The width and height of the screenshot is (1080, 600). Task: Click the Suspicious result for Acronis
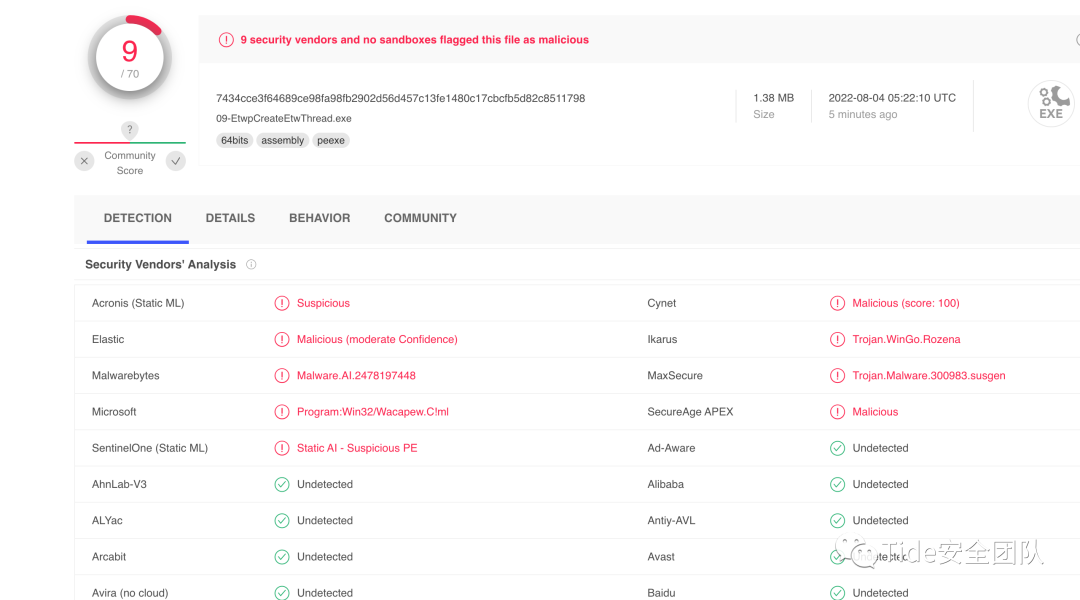click(323, 303)
